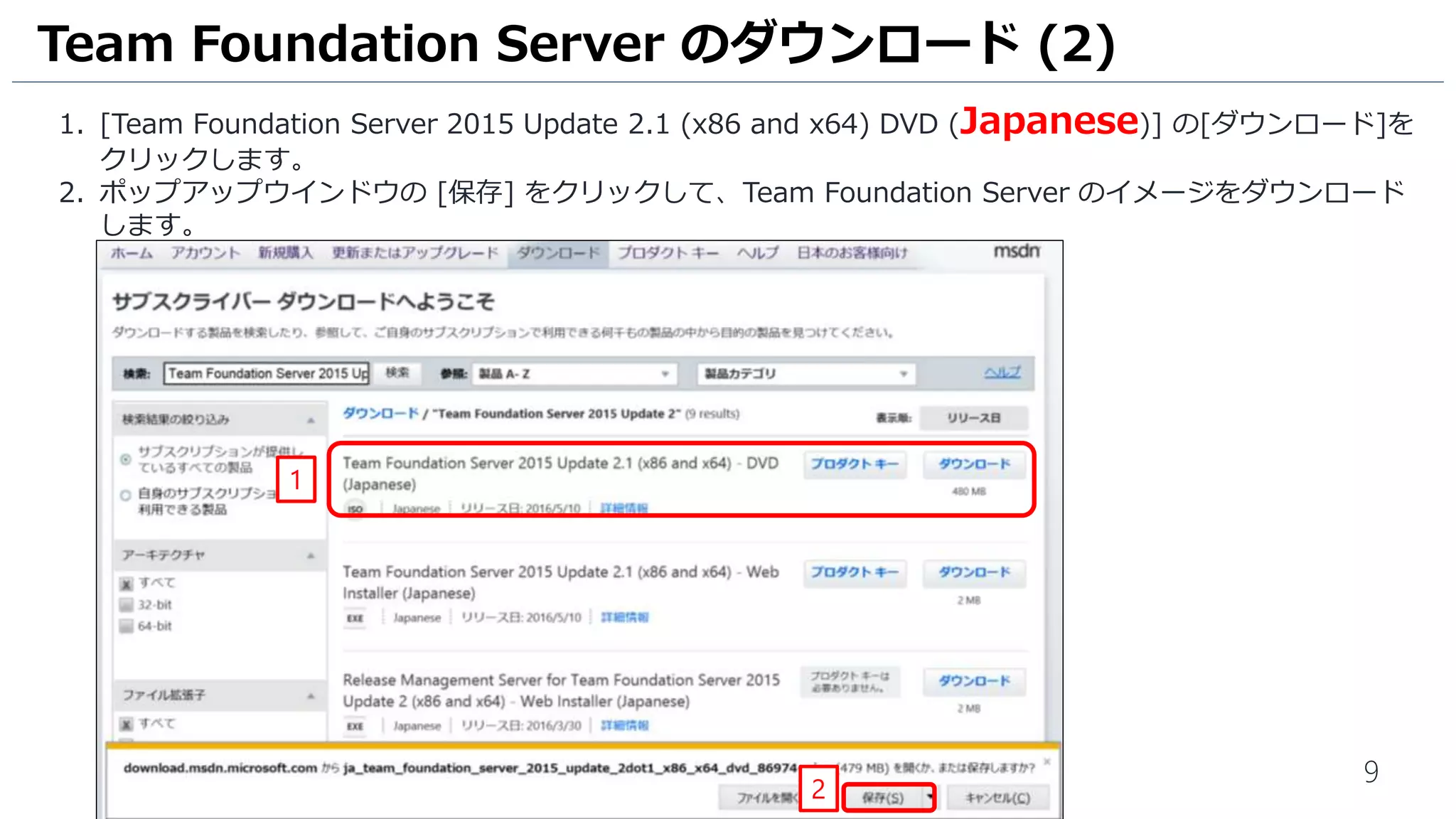Toggle the 64-bit checkbox
1456x819 pixels.
click(x=127, y=626)
